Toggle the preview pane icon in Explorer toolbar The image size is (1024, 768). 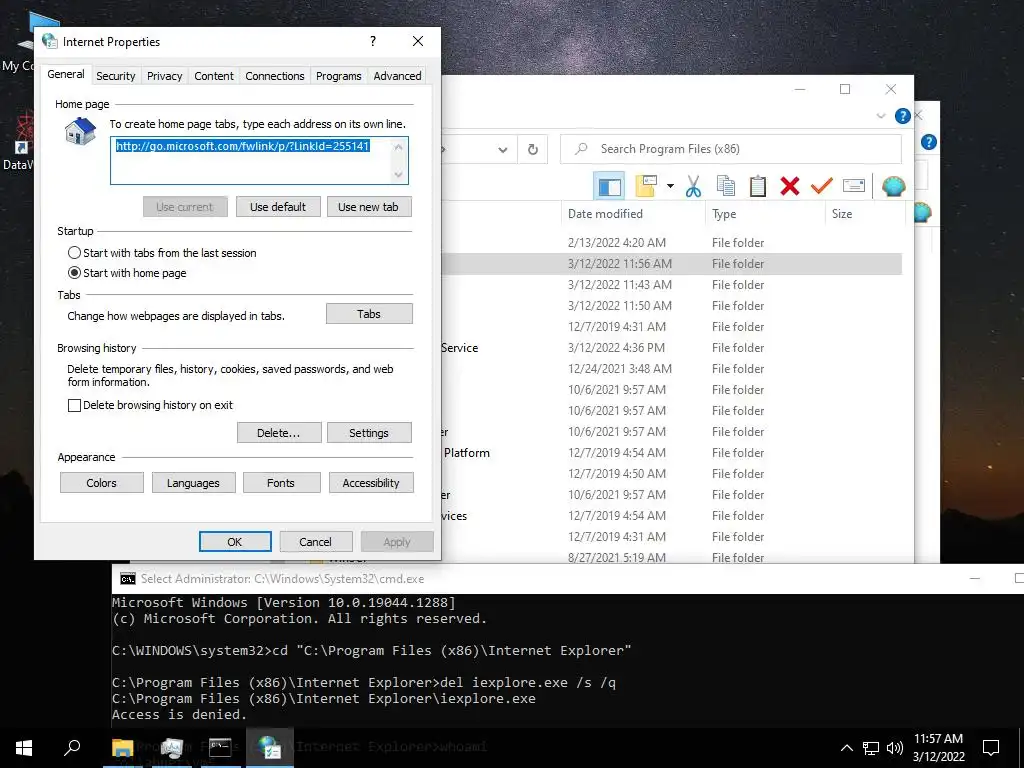(x=609, y=187)
